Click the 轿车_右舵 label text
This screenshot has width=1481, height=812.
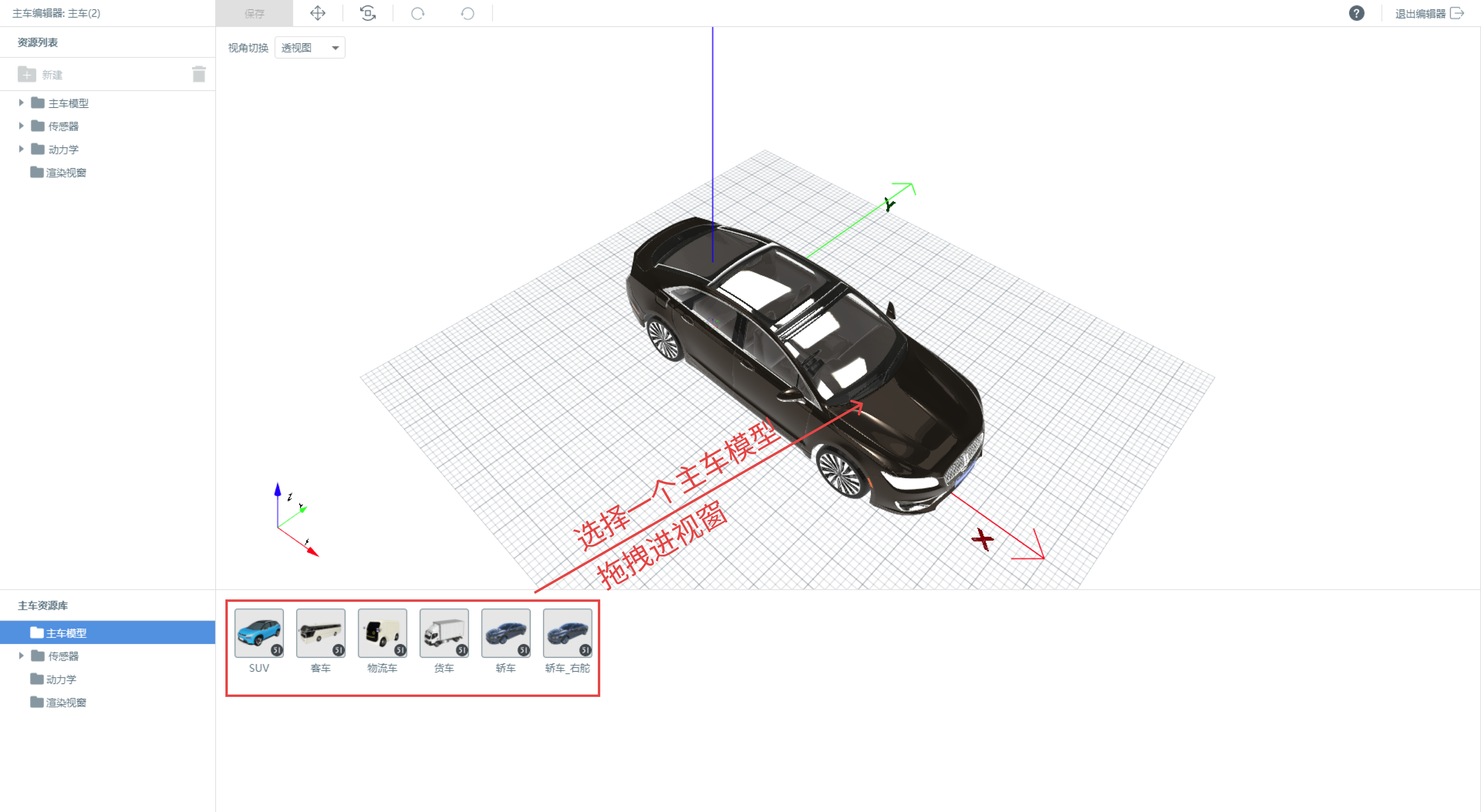(567, 668)
